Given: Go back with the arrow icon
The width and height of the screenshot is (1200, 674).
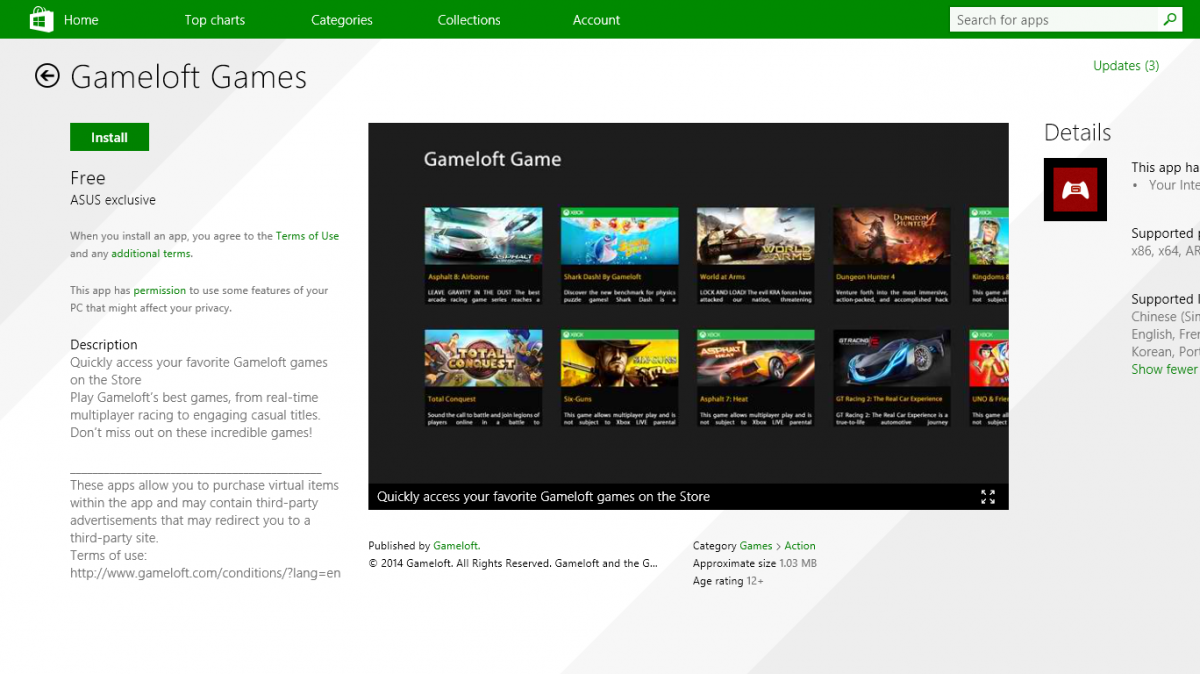Looking at the screenshot, I should [47, 76].
